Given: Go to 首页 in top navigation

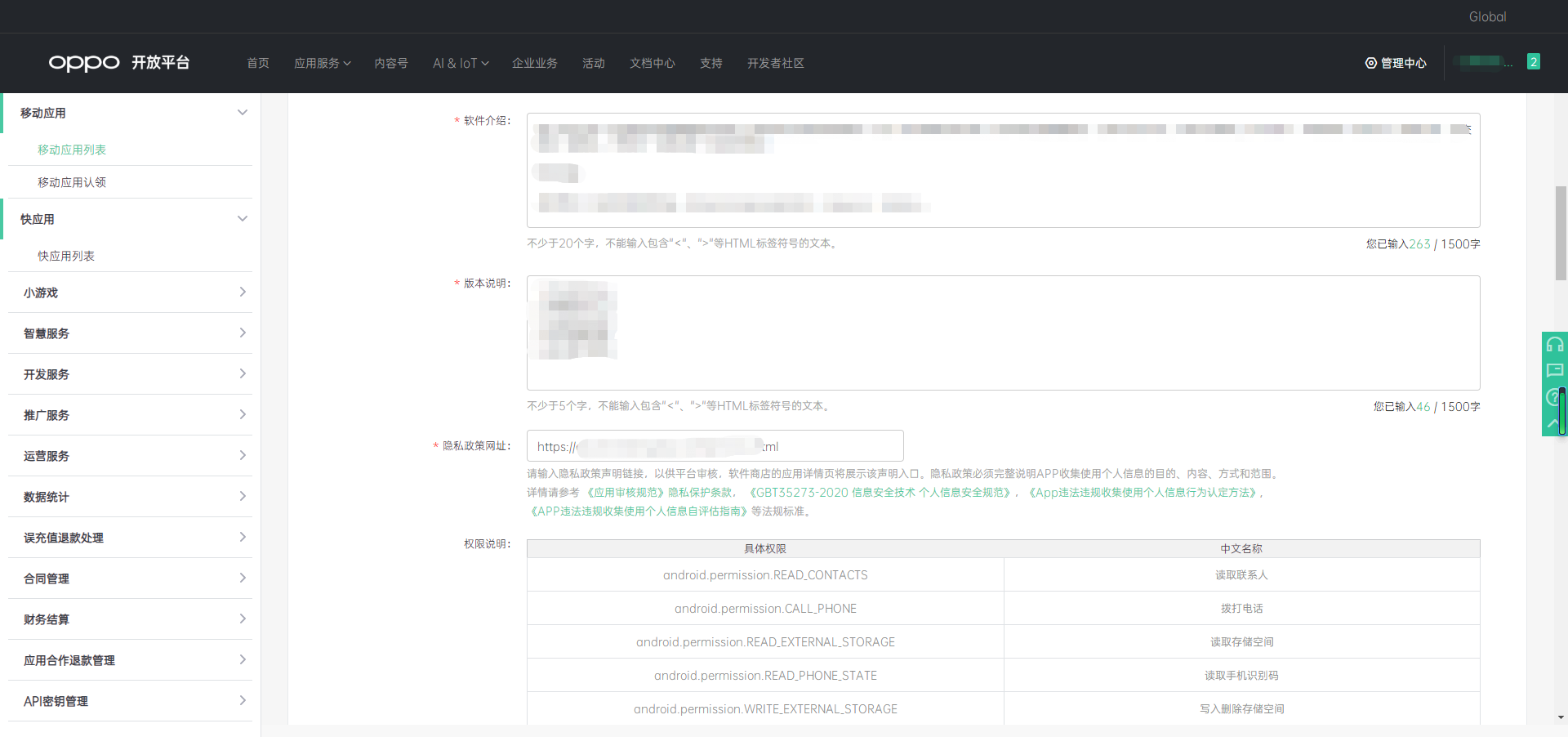Looking at the screenshot, I should pyautogui.click(x=258, y=63).
